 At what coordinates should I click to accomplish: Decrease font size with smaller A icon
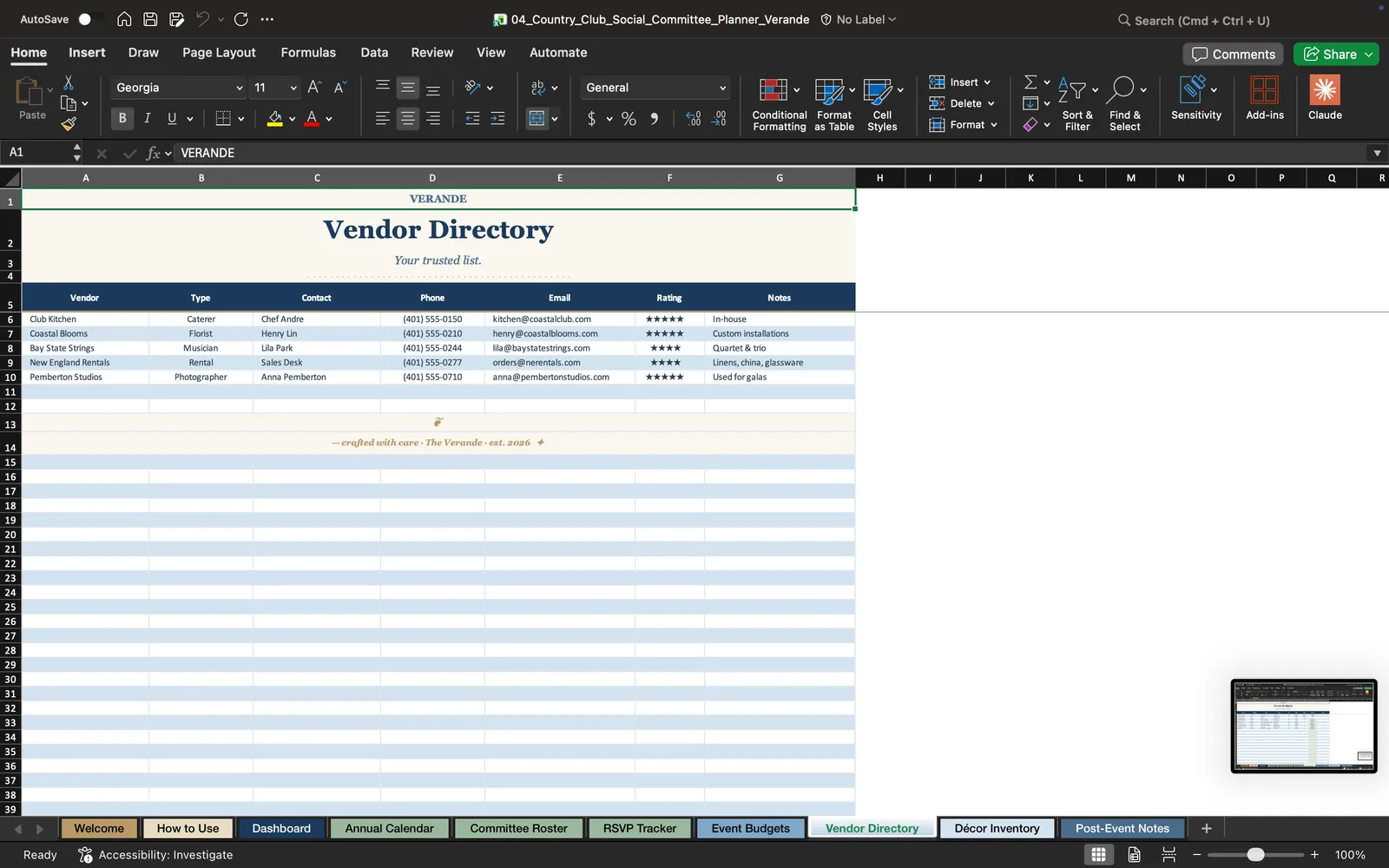coord(339,87)
